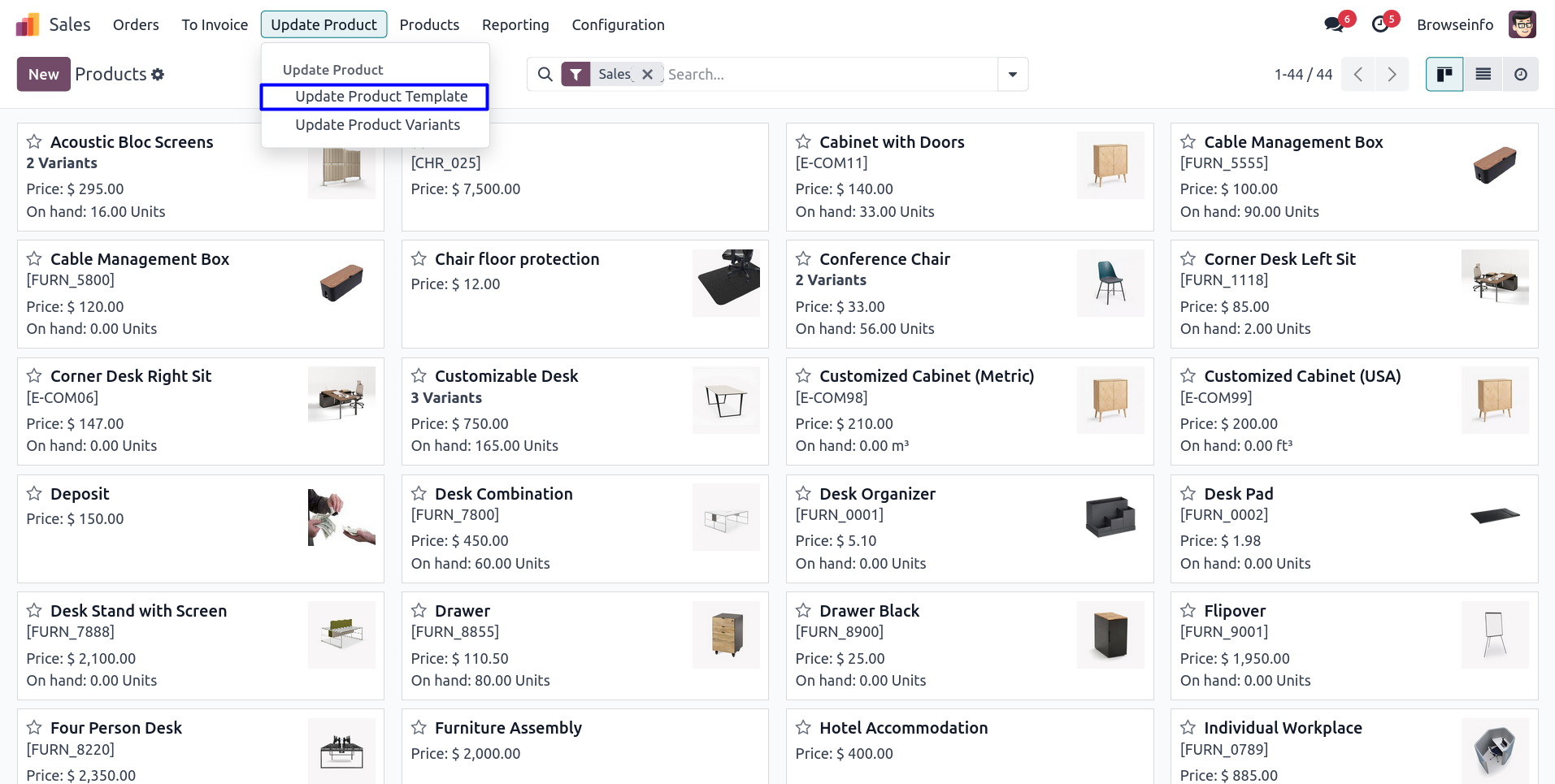Expand the search options dropdown arrow
Screen dimensions: 1555x784
[1012, 75]
